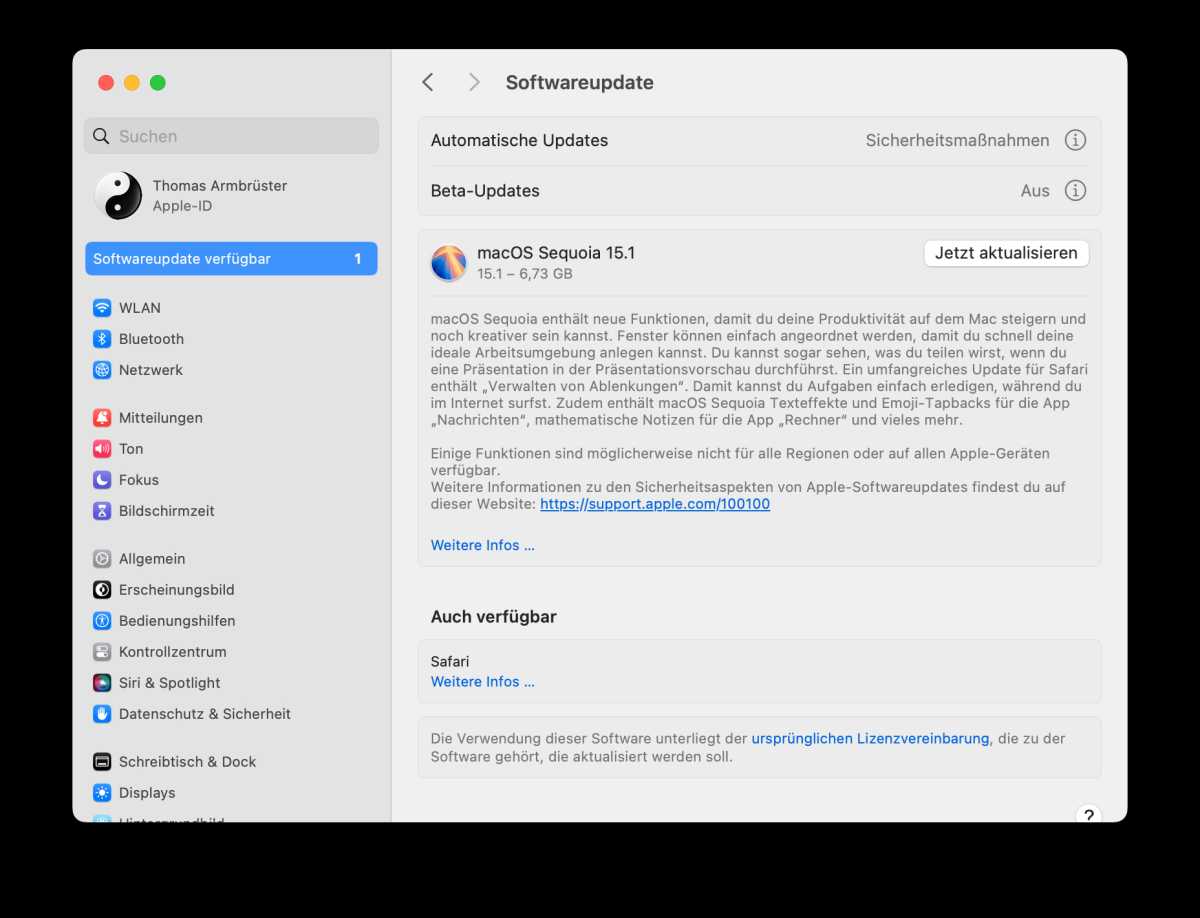Open the Ton speaker icon
This screenshot has height=918, width=1200.
102,449
